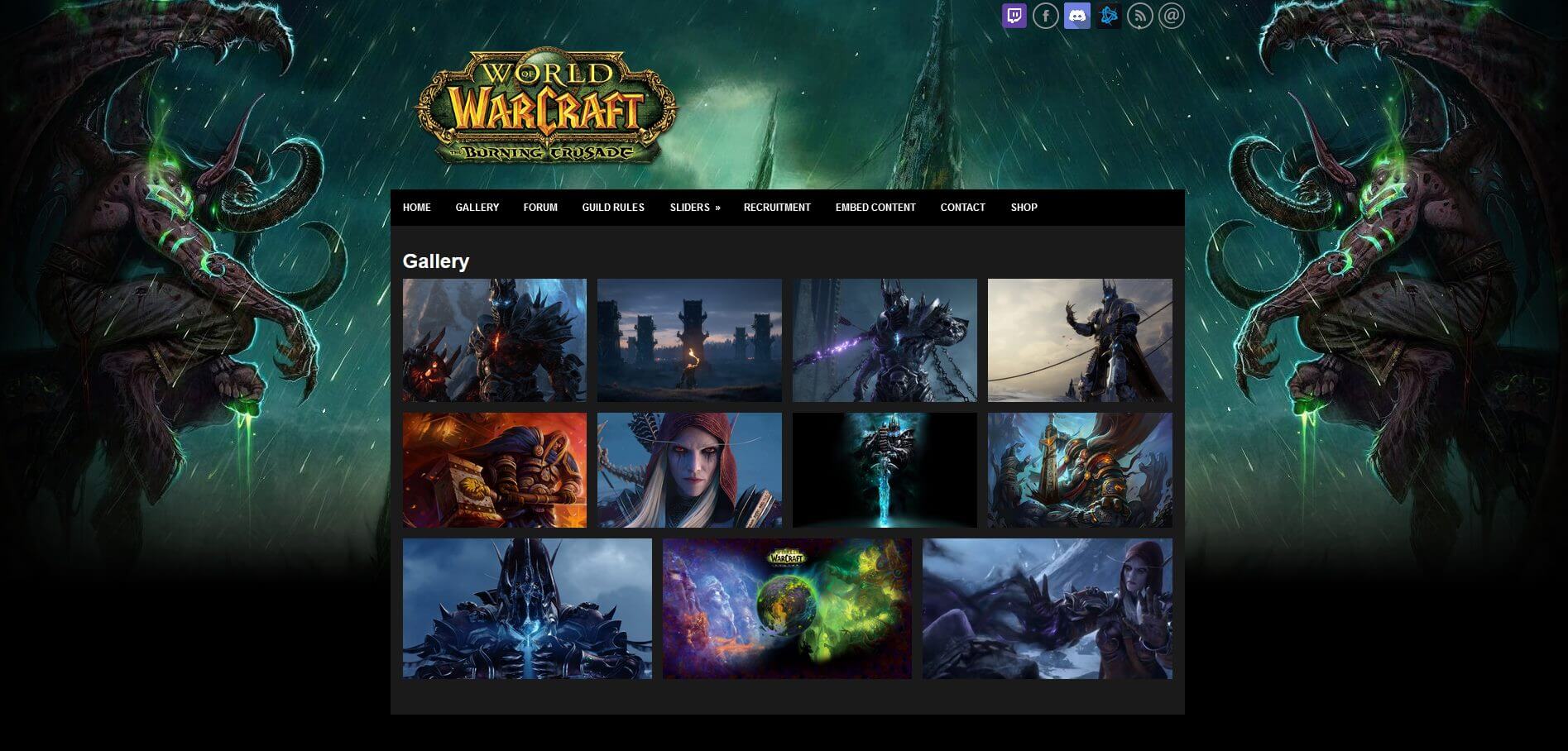The width and height of the screenshot is (1568, 751).
Task: Subscribe using the RSS feed icon
Action: pos(1140,14)
